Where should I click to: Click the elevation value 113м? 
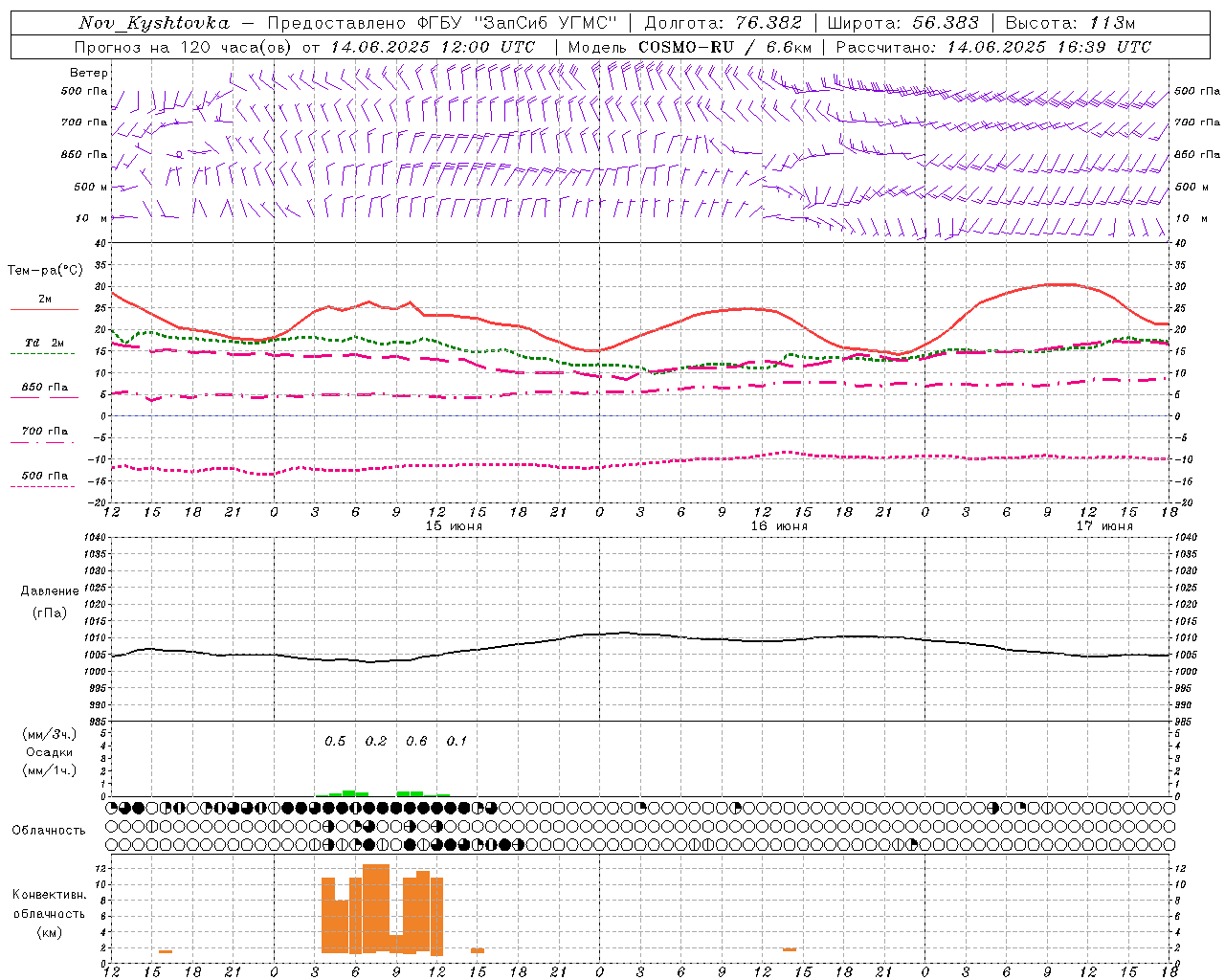pos(1112,23)
